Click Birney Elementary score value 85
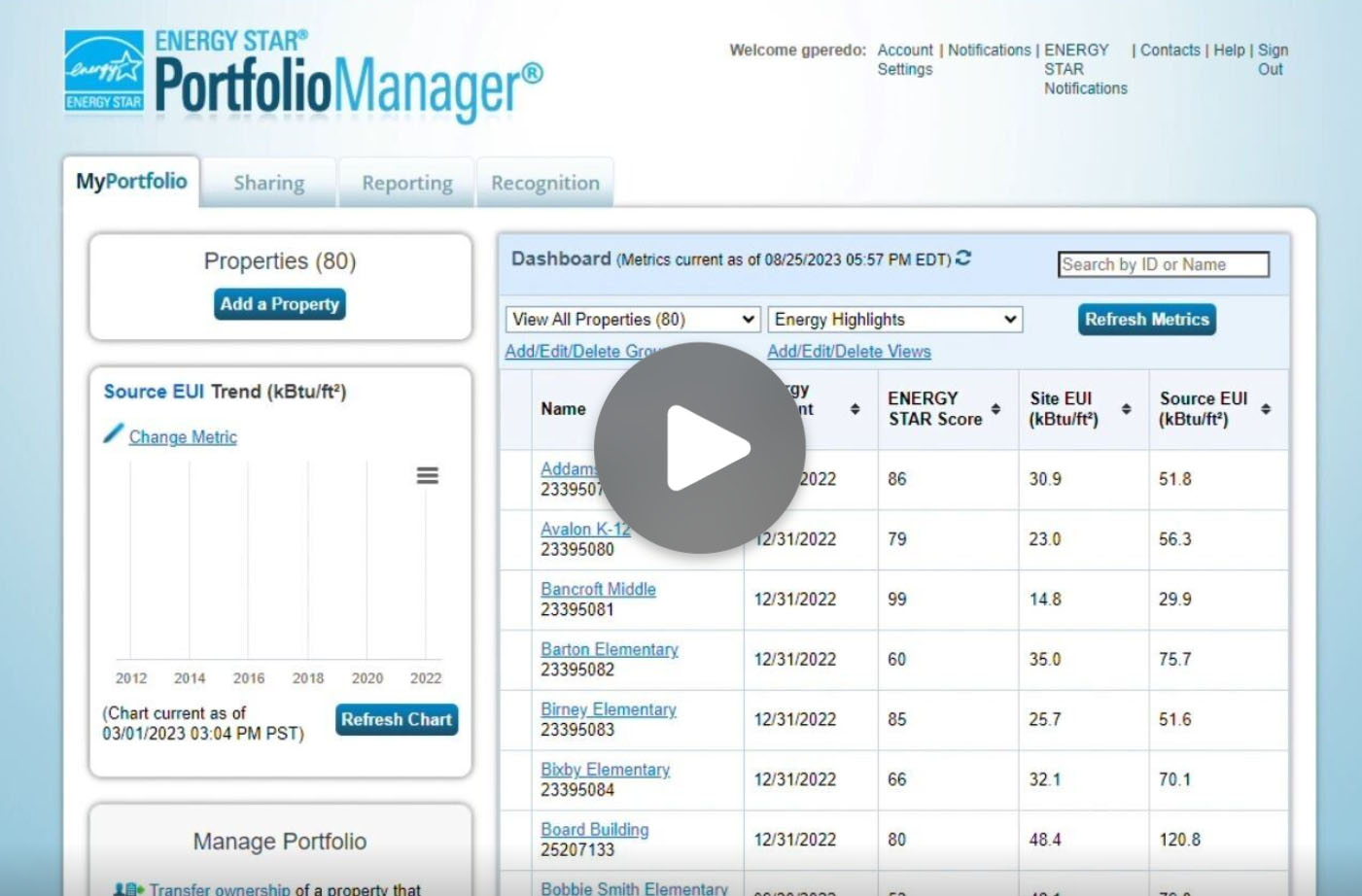 point(897,720)
